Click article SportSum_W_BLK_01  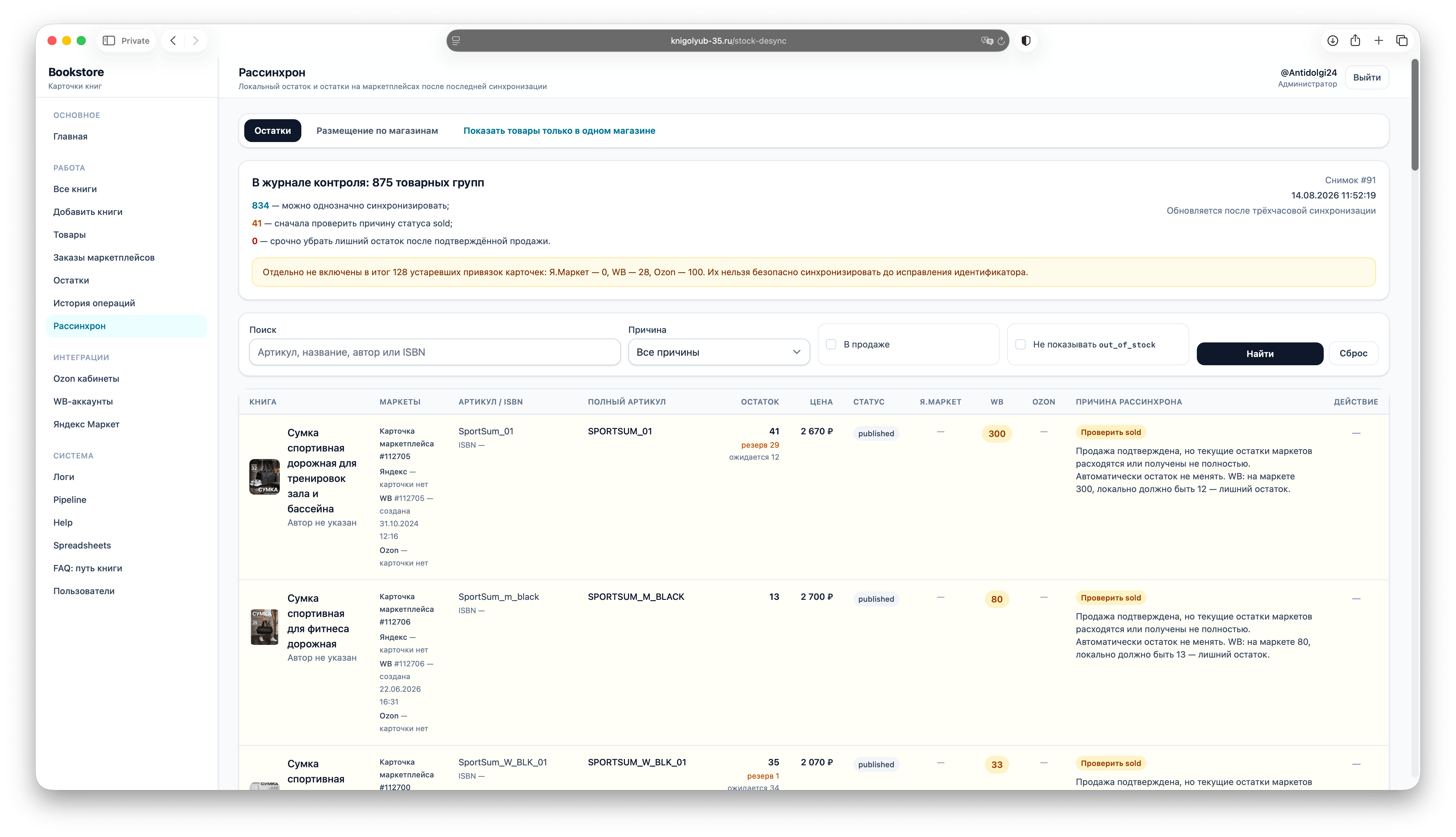502,762
